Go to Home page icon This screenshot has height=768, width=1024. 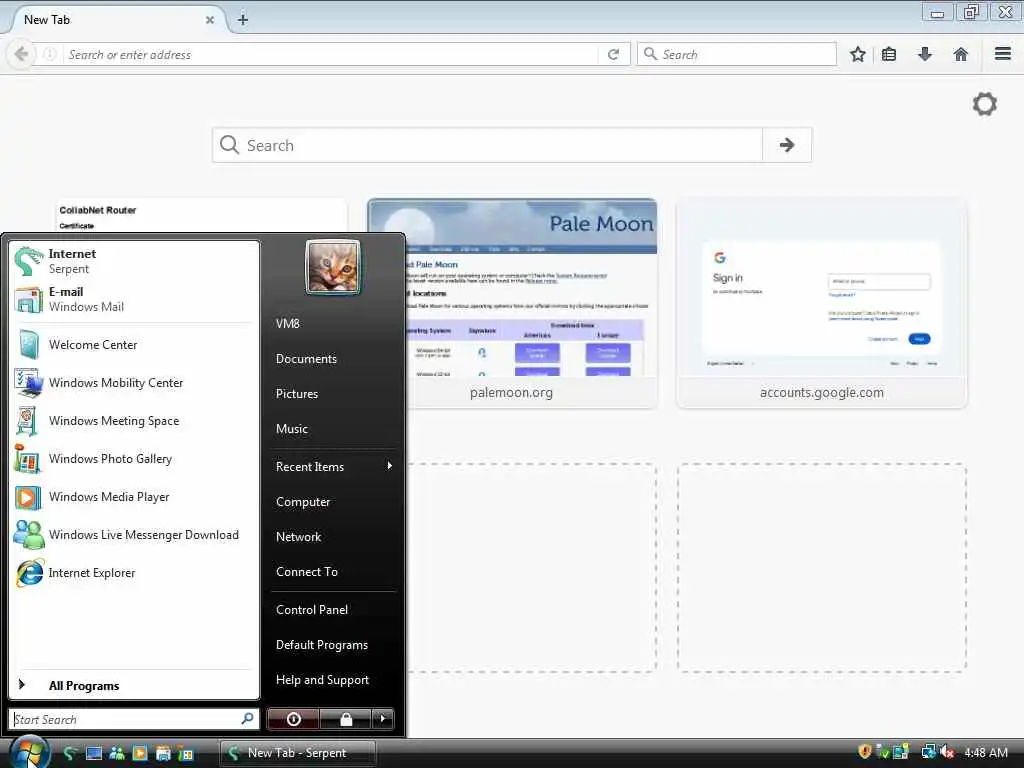coord(961,54)
